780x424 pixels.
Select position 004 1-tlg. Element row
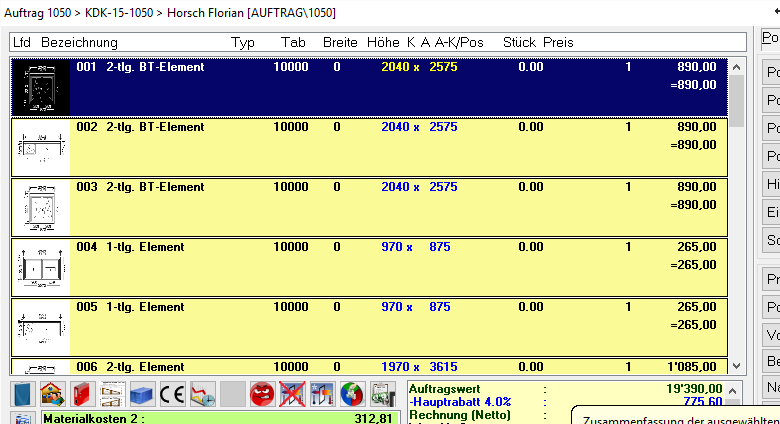[x=400, y=267]
